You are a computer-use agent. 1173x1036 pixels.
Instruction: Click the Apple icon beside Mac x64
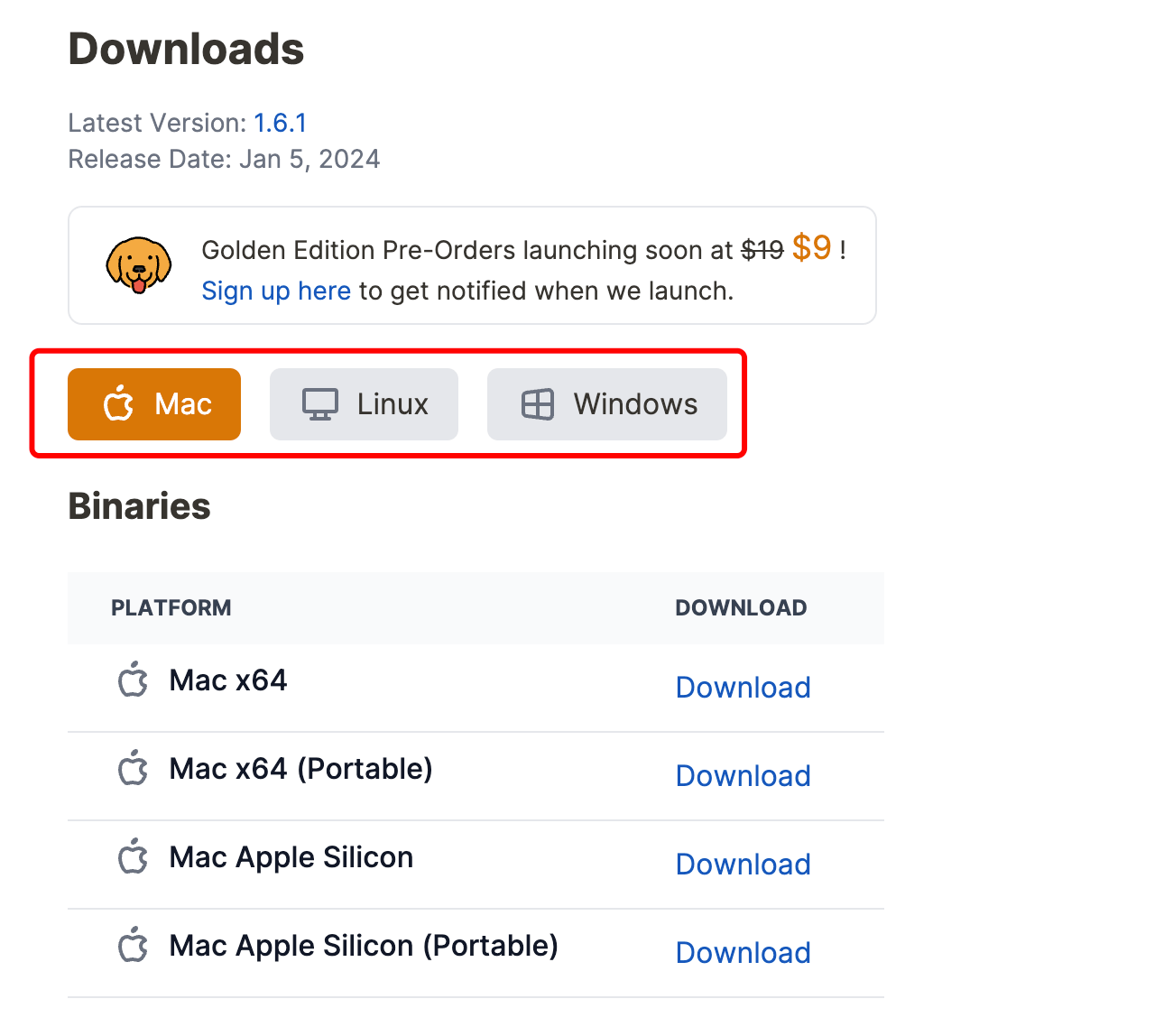pos(134,680)
